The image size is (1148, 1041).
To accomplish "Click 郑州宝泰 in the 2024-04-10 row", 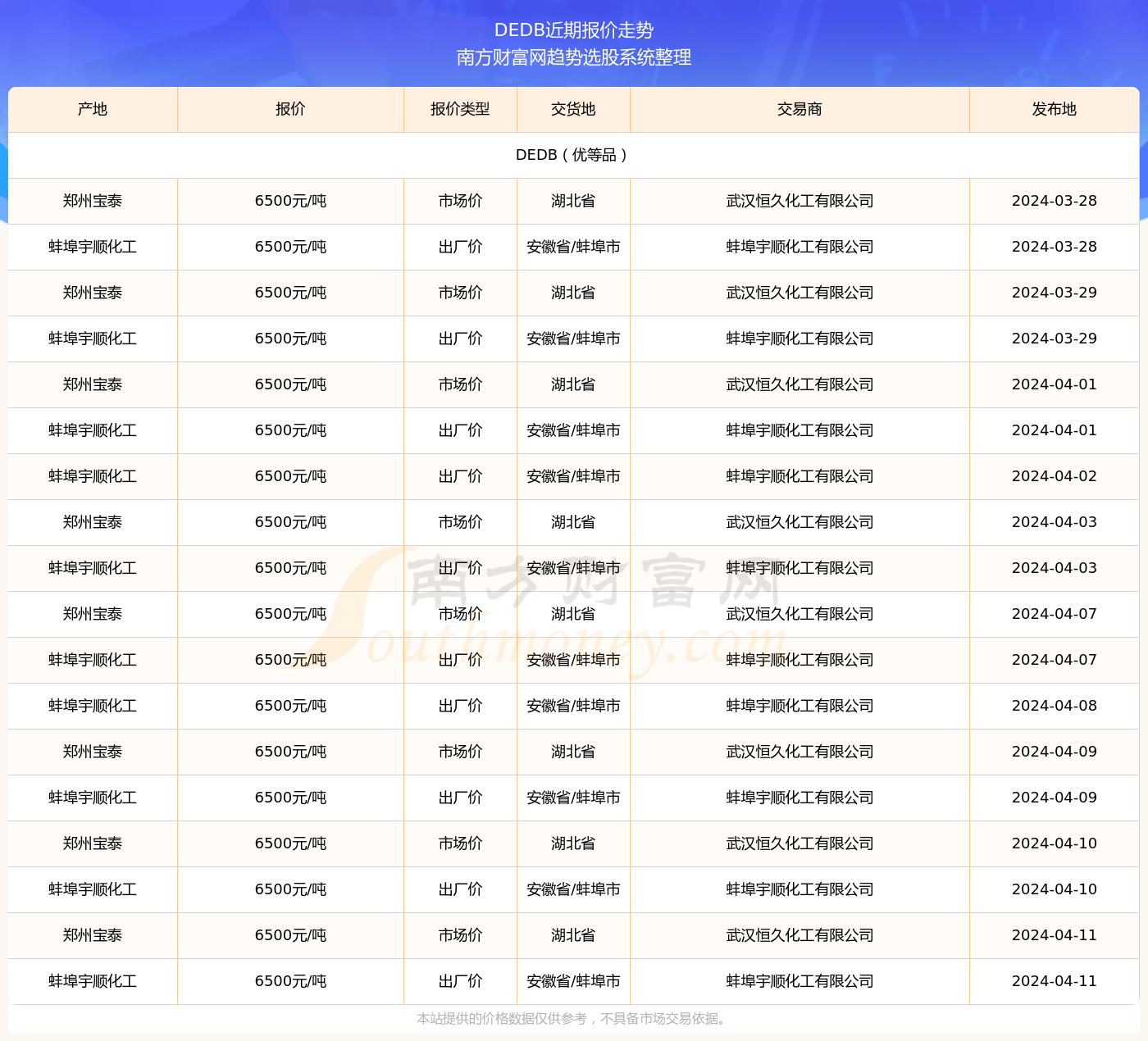I will (x=93, y=843).
